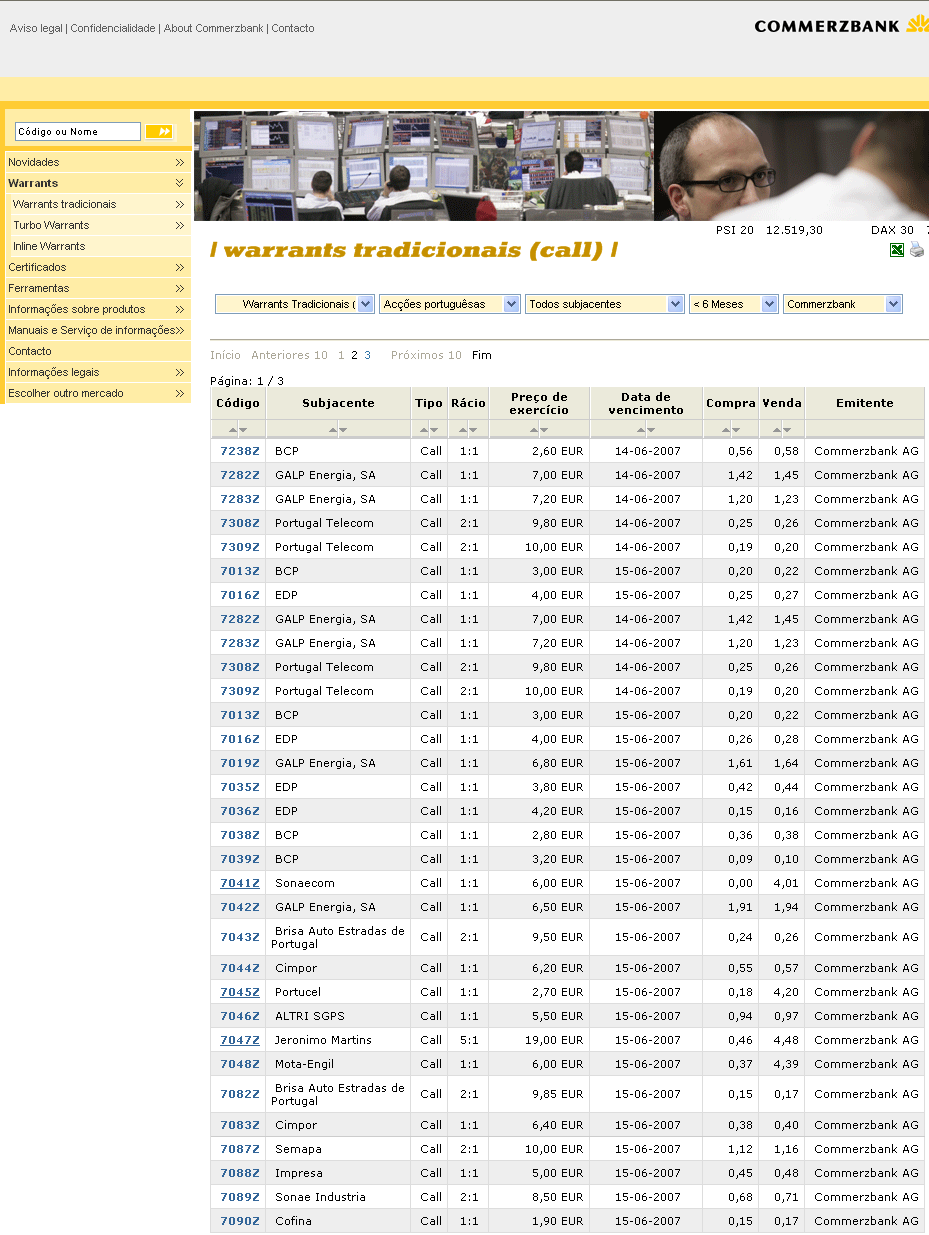Go to results page 1
Image resolution: width=929 pixels, height=1235 pixels.
click(x=341, y=355)
